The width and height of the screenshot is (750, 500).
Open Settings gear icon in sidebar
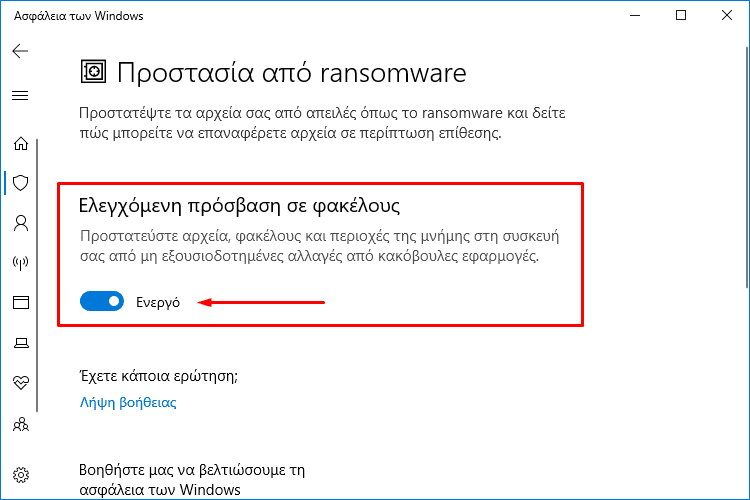pyautogui.click(x=21, y=475)
